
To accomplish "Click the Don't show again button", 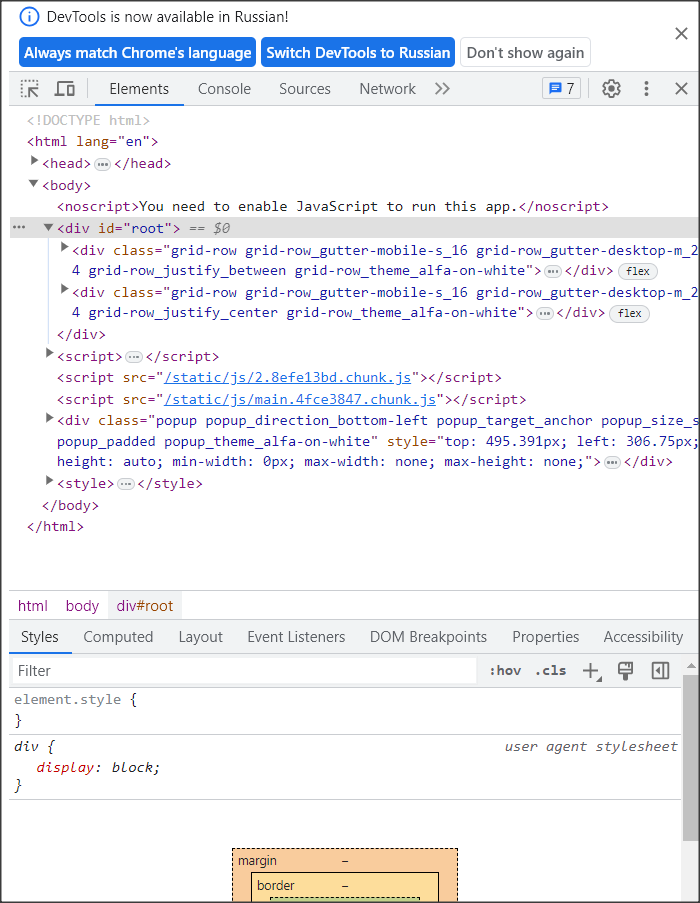I will (525, 52).
